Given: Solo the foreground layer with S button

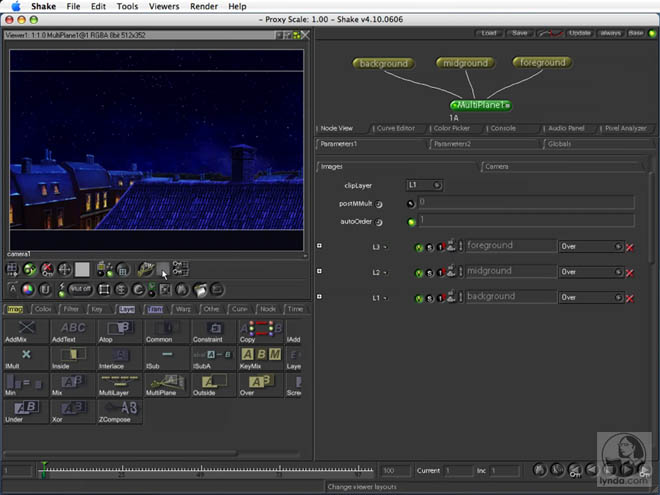Looking at the screenshot, I should coord(429,248).
